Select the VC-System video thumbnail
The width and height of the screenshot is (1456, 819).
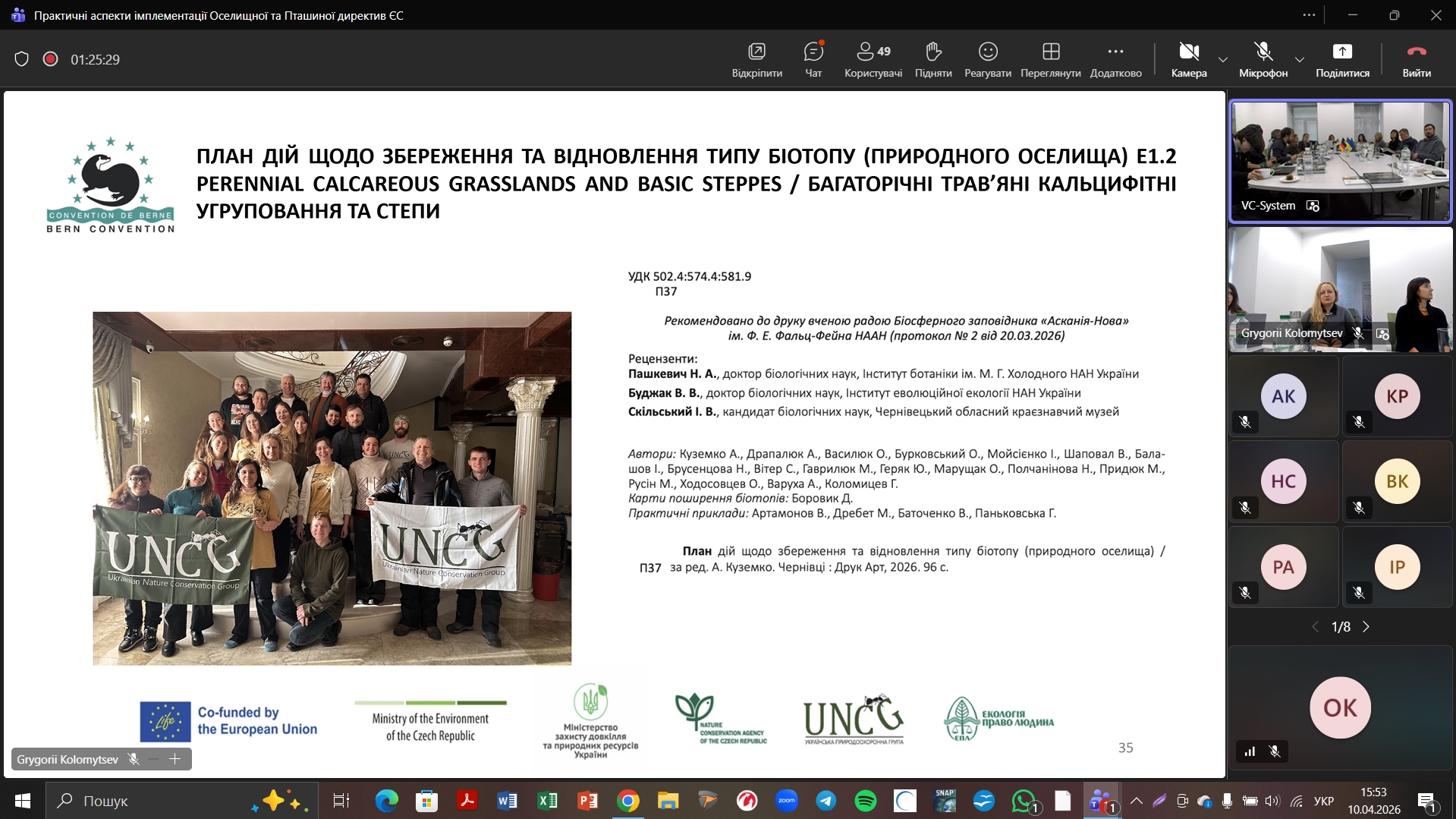click(x=1340, y=161)
